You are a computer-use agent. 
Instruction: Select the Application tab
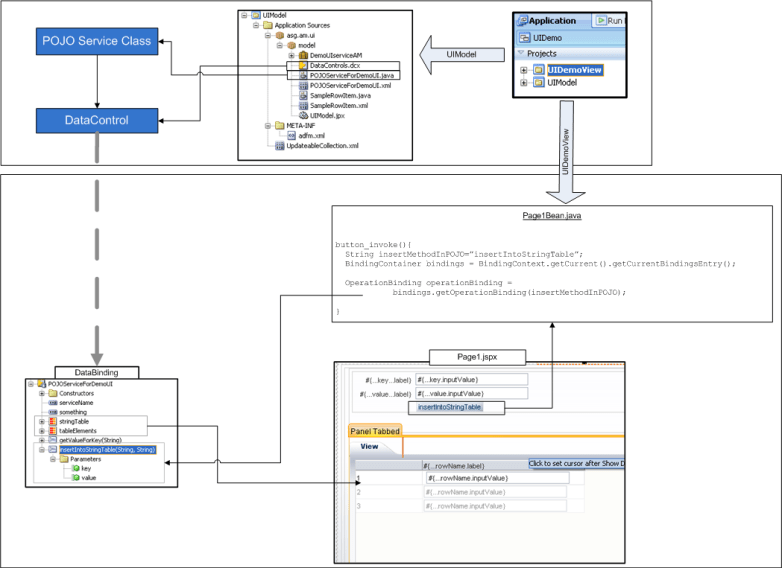[x=552, y=20]
